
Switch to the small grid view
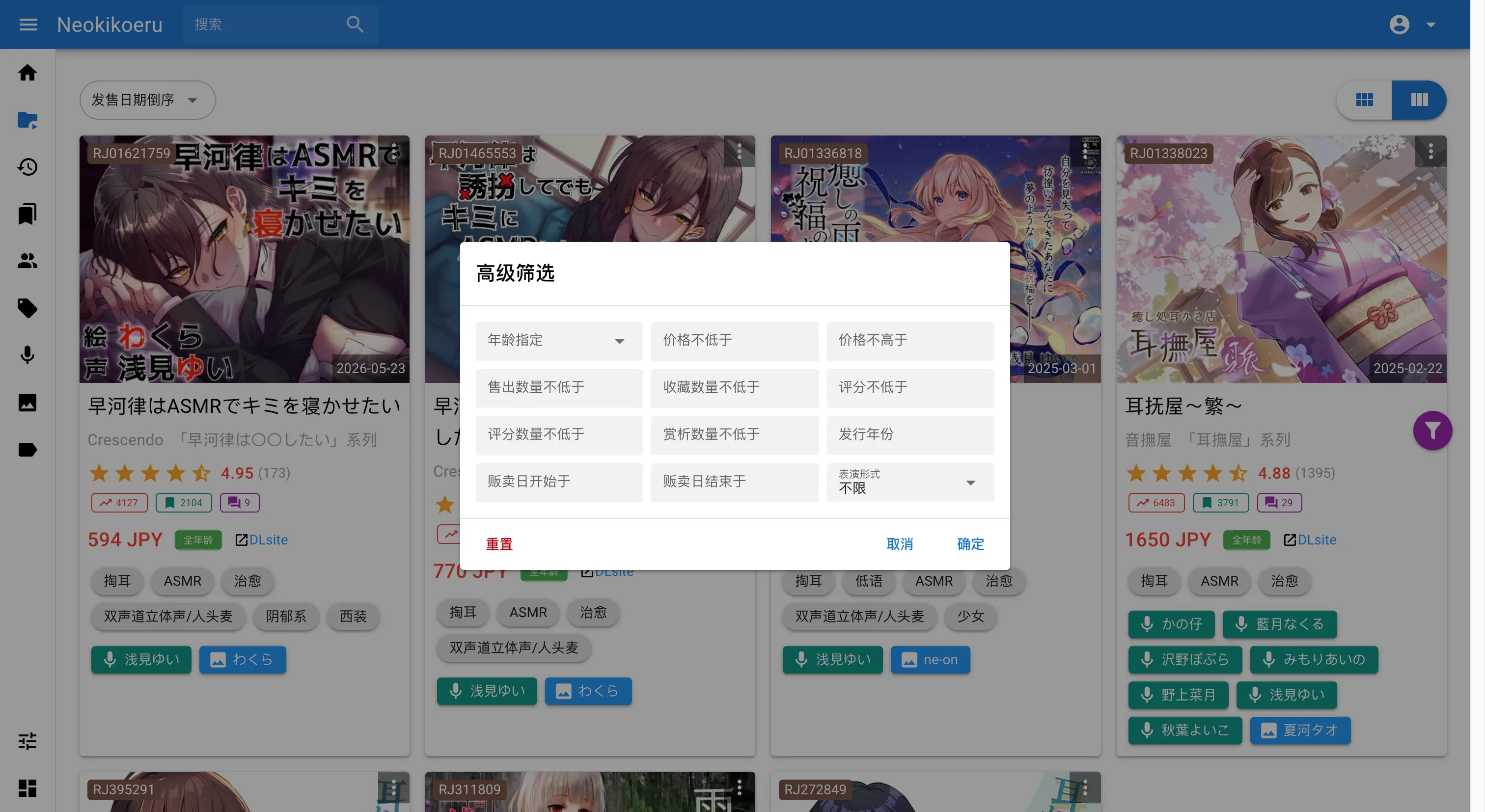pos(1364,100)
